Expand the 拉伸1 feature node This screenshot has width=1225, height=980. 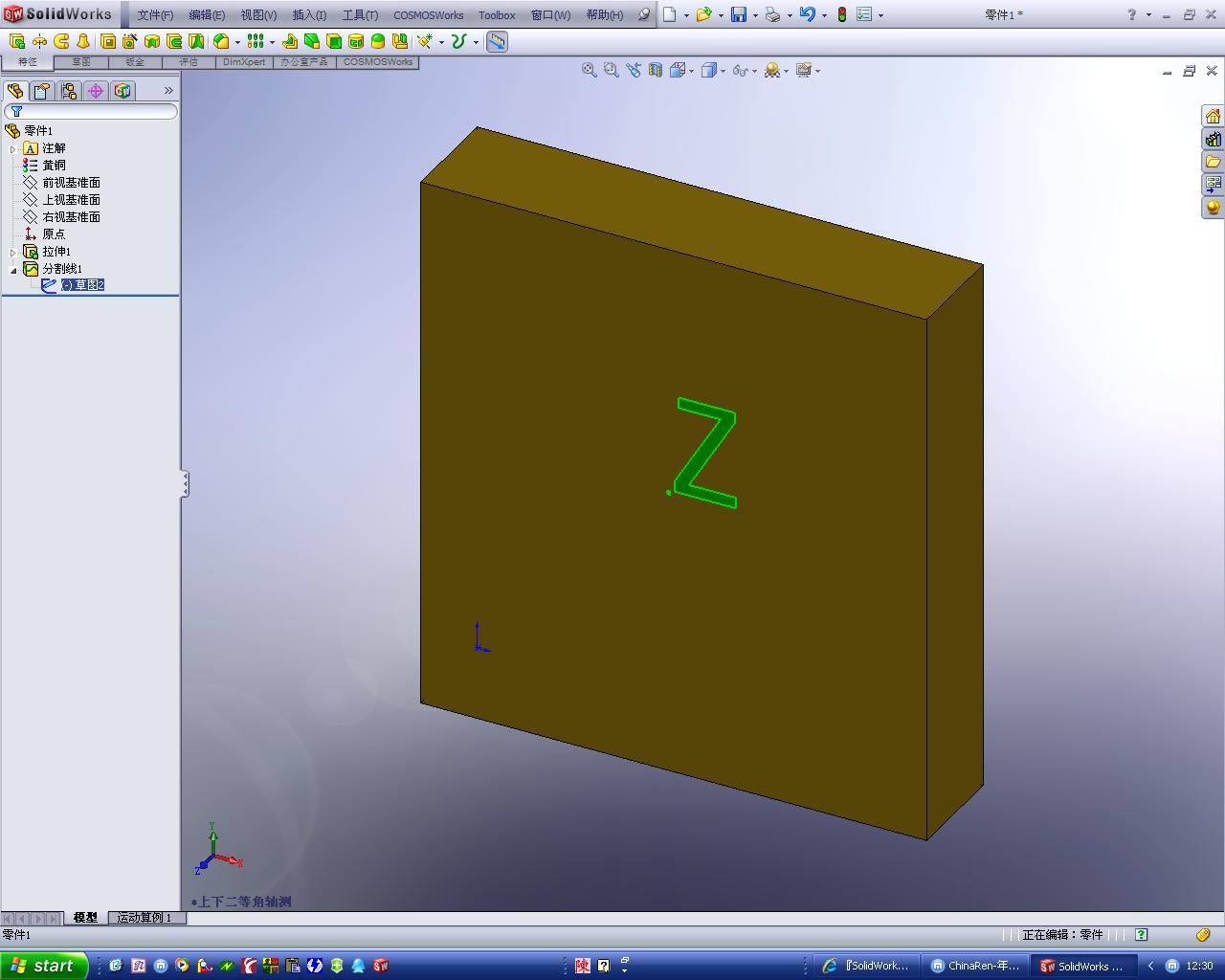[x=13, y=252]
